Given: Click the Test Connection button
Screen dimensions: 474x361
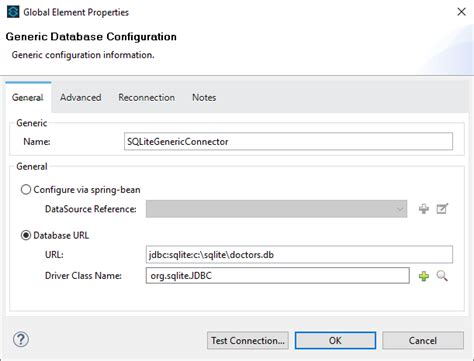Looking at the screenshot, I should click(248, 340).
